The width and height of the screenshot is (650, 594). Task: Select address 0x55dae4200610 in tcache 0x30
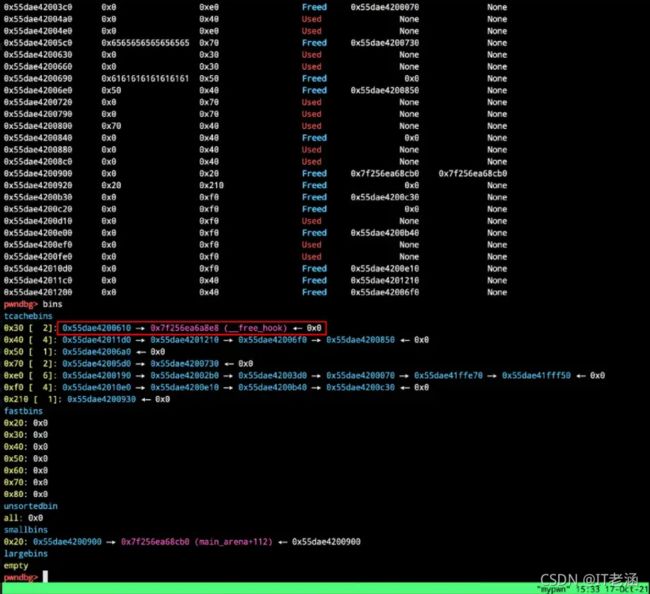(x=97, y=328)
